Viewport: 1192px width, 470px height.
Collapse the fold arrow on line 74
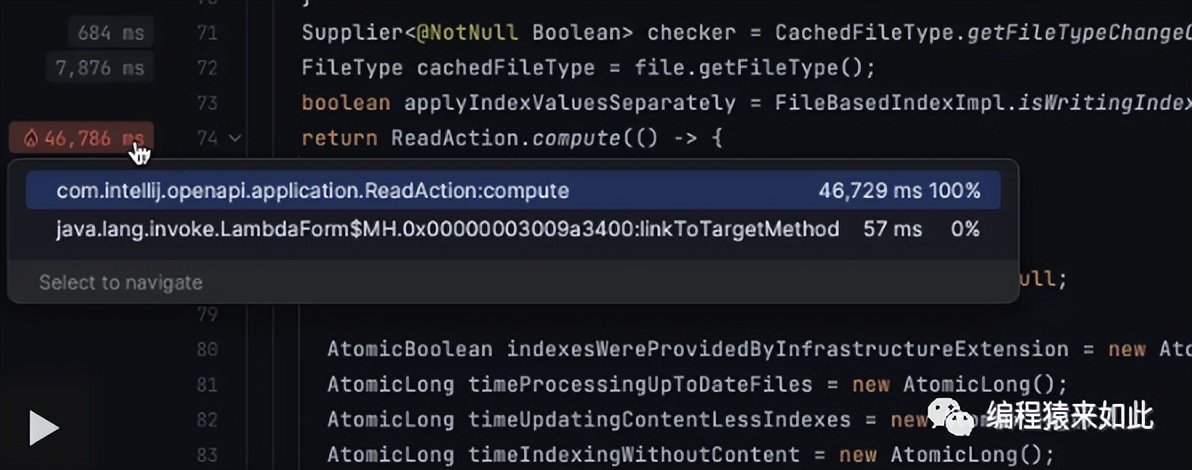pyautogui.click(x=236, y=138)
